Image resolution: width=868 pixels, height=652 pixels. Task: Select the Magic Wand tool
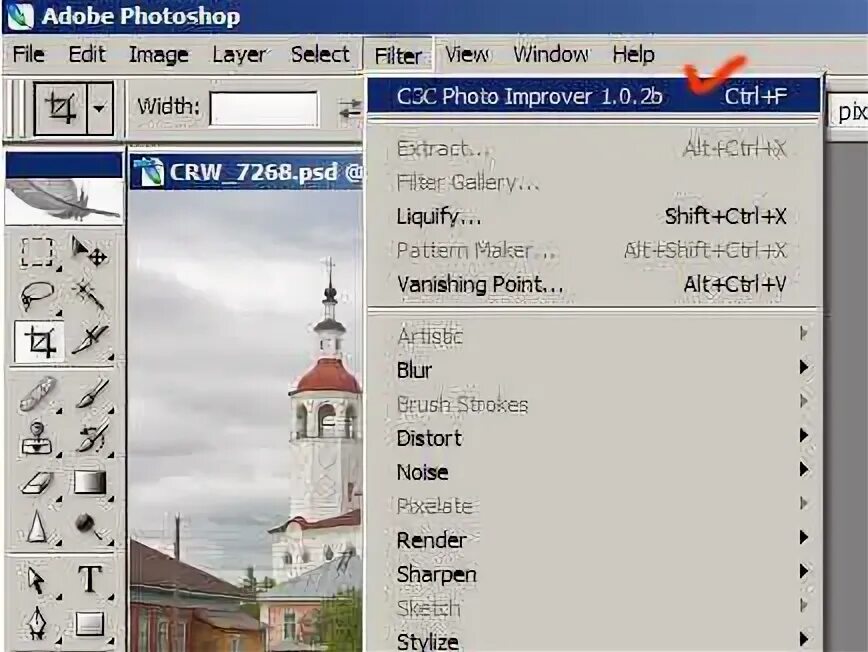click(x=89, y=296)
